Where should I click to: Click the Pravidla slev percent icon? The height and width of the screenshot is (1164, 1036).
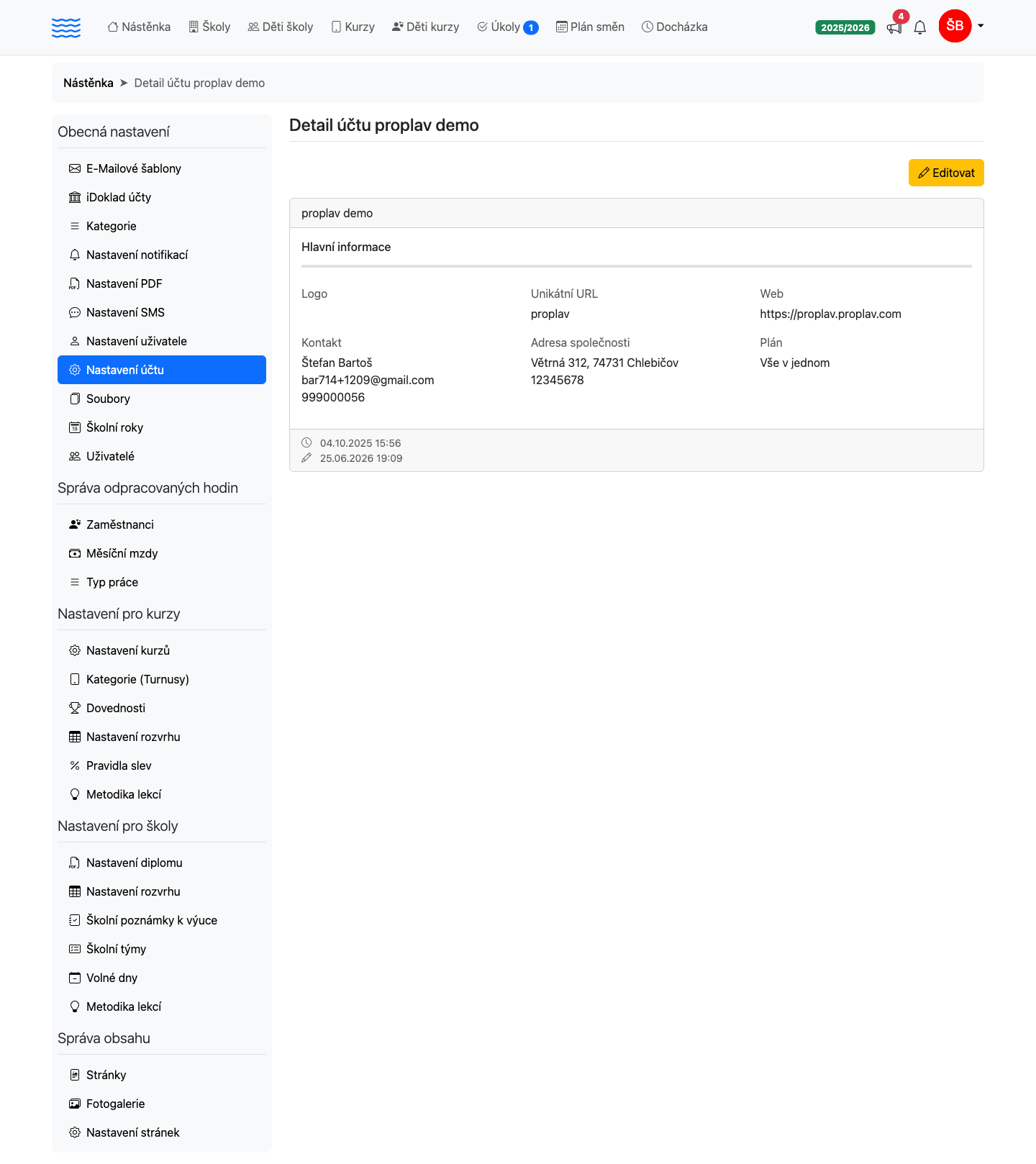coord(75,765)
